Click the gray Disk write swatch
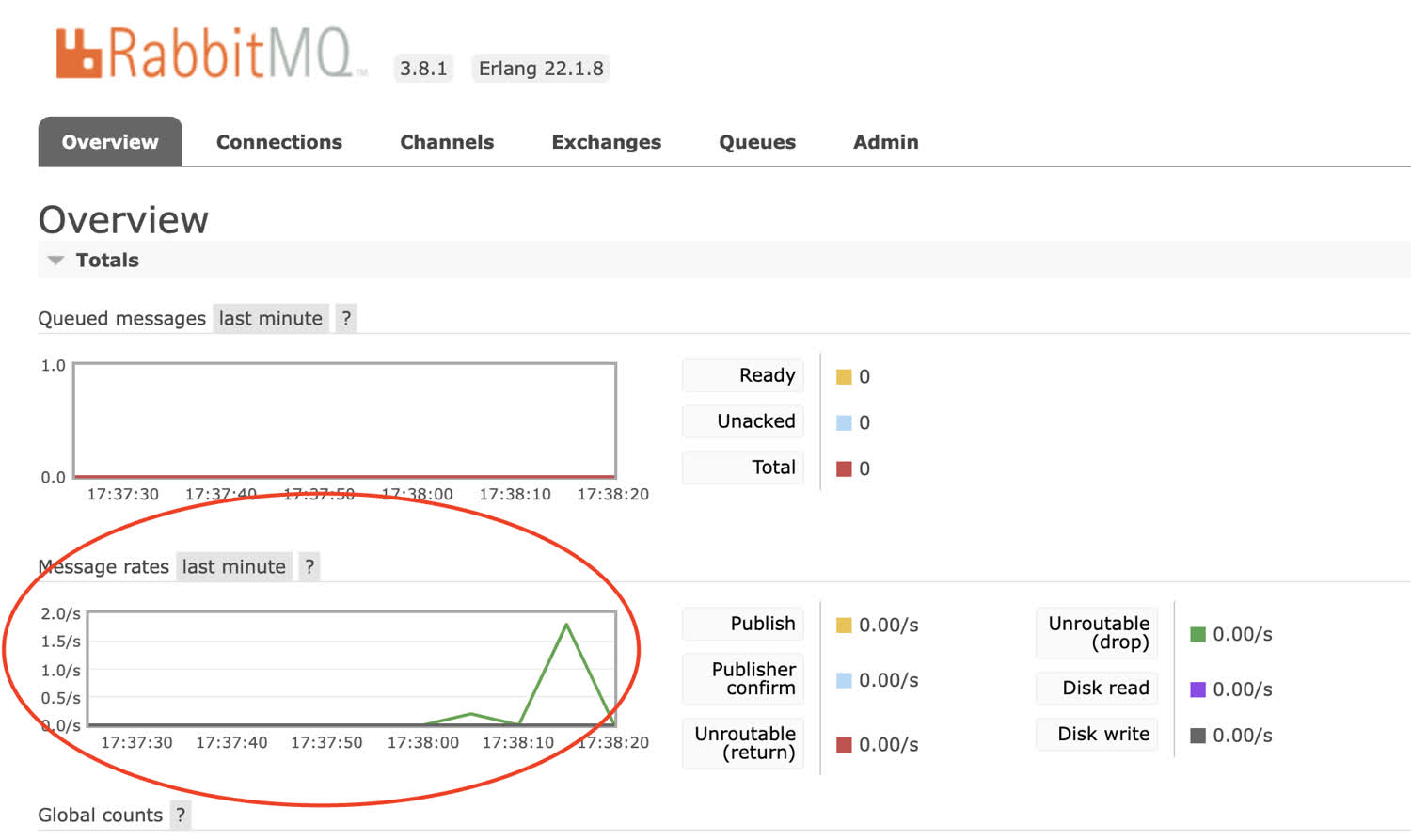1411x840 pixels. pos(1197,736)
